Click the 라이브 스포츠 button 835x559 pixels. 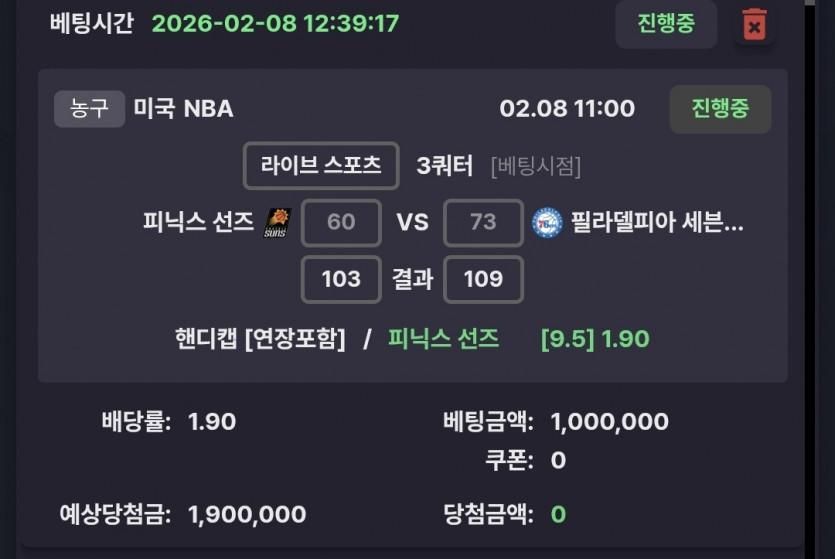click(321, 166)
